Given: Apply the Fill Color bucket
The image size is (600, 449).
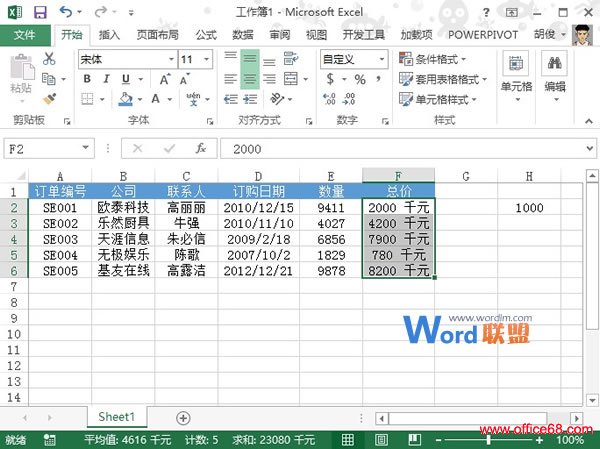Looking at the screenshot, I should coord(126,99).
